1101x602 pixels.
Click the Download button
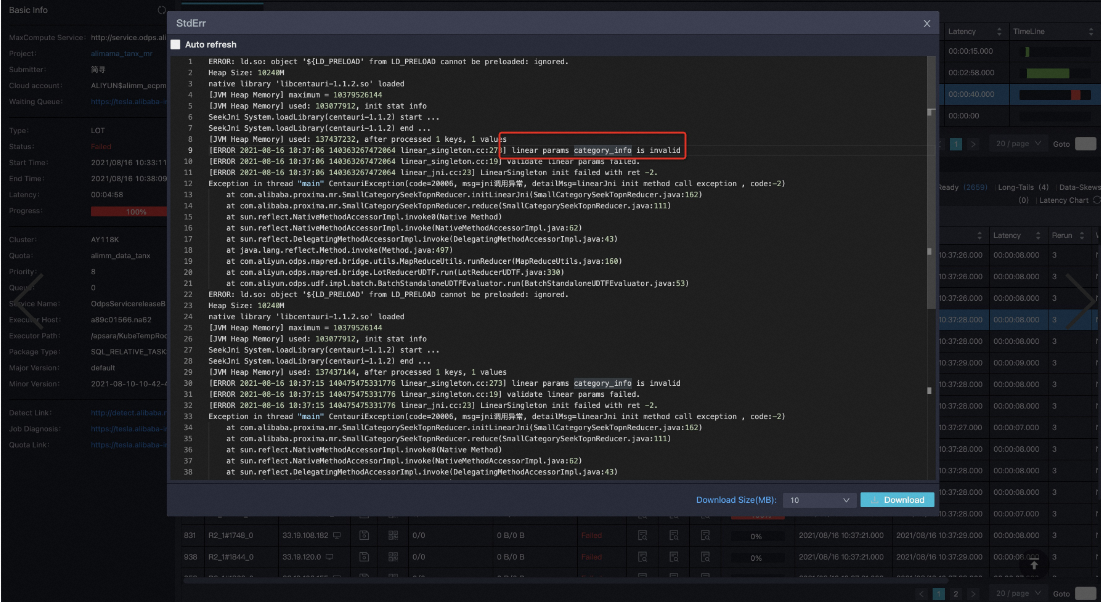(x=897, y=500)
